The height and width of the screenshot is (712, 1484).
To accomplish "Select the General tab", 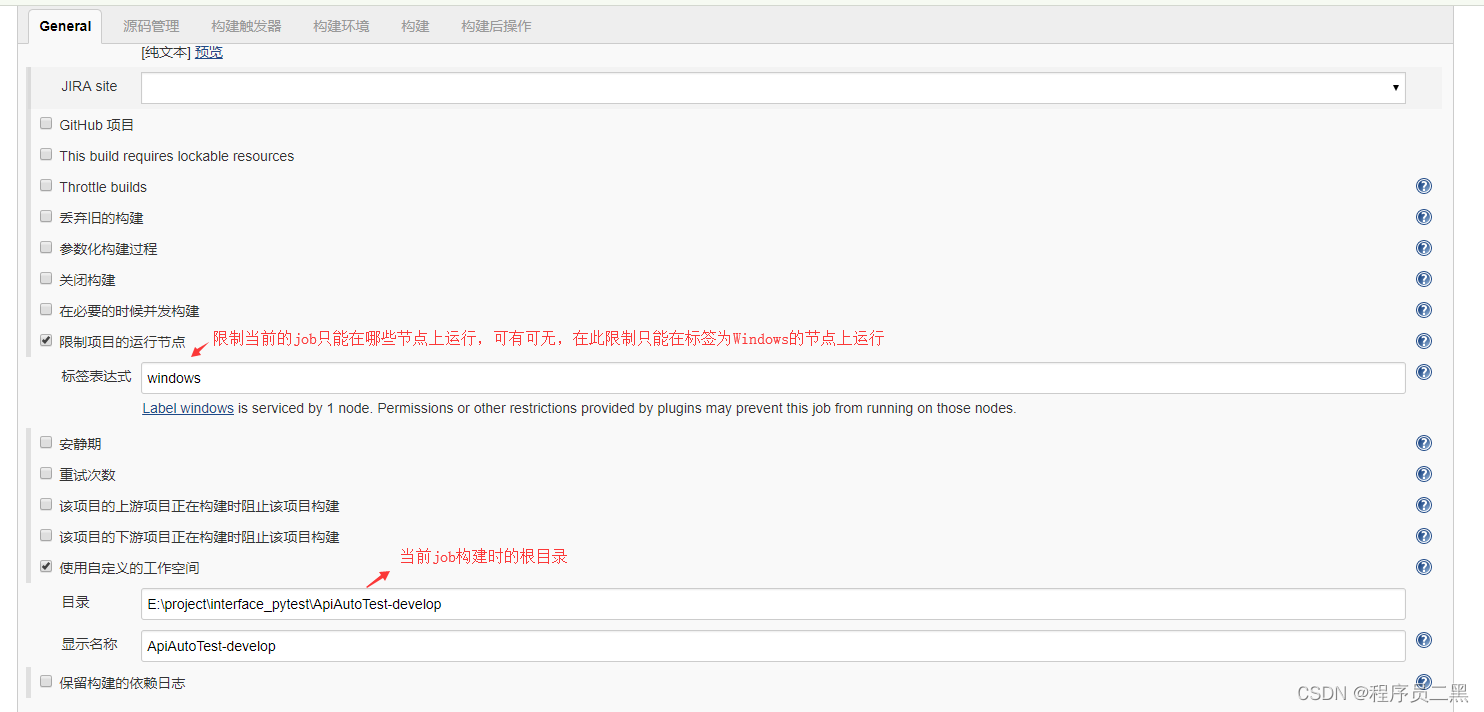I will [66, 26].
